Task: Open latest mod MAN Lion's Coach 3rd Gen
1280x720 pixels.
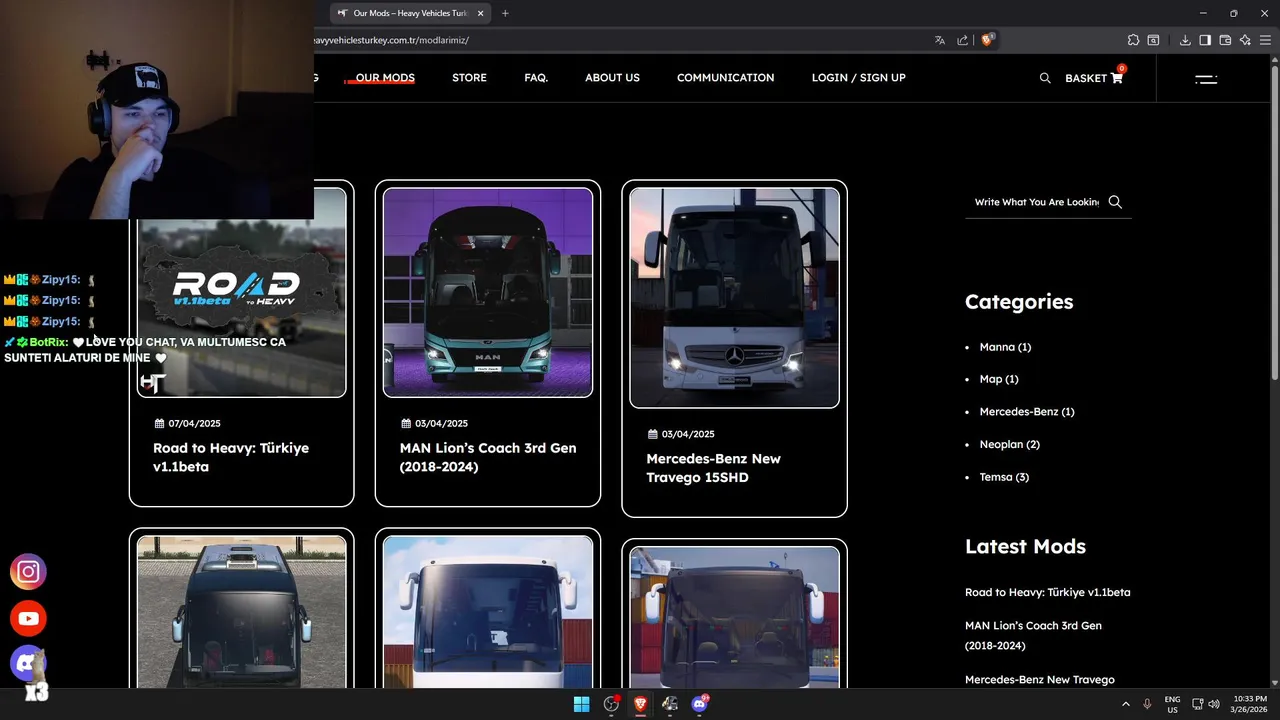Action: tap(1033, 636)
